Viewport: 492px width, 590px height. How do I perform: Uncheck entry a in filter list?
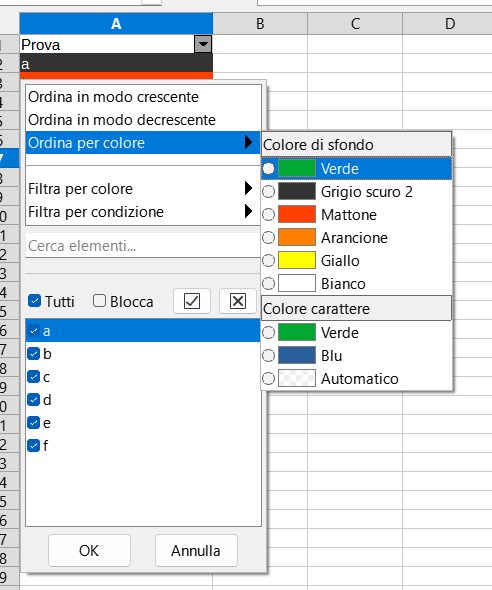pyautogui.click(x=33, y=331)
